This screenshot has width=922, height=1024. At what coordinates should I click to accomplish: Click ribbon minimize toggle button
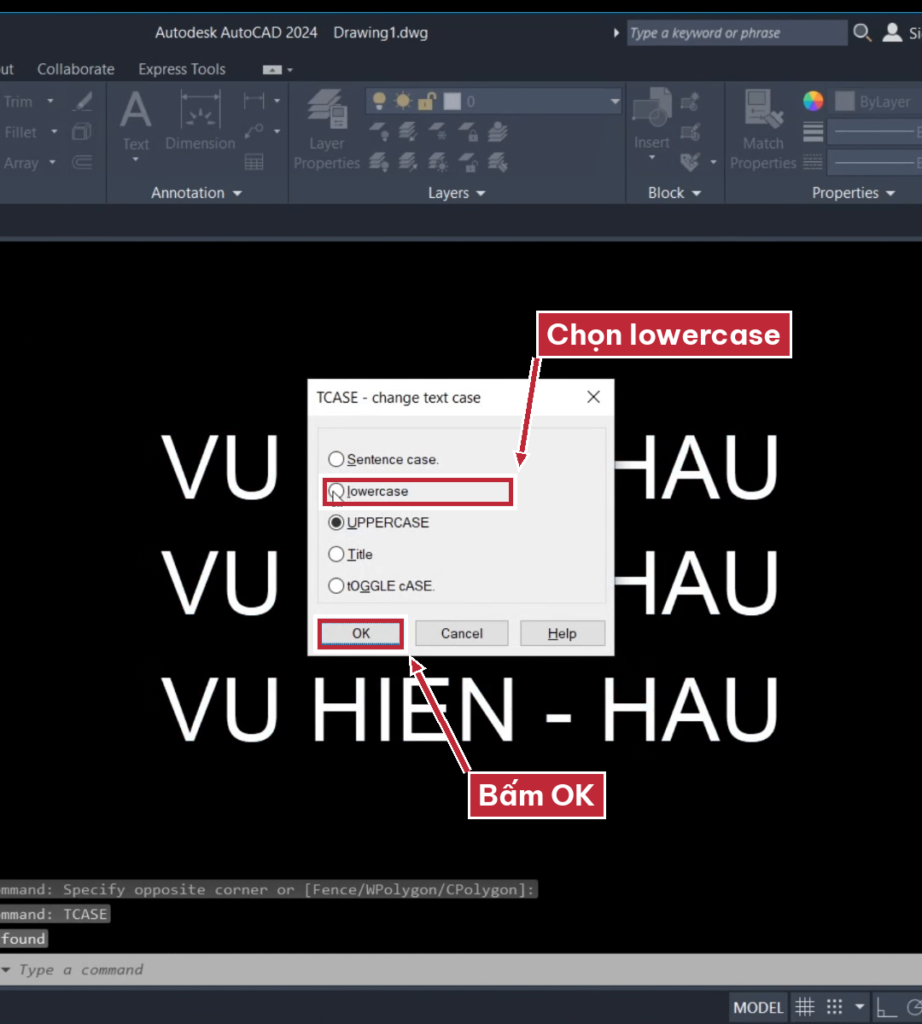[x=272, y=69]
